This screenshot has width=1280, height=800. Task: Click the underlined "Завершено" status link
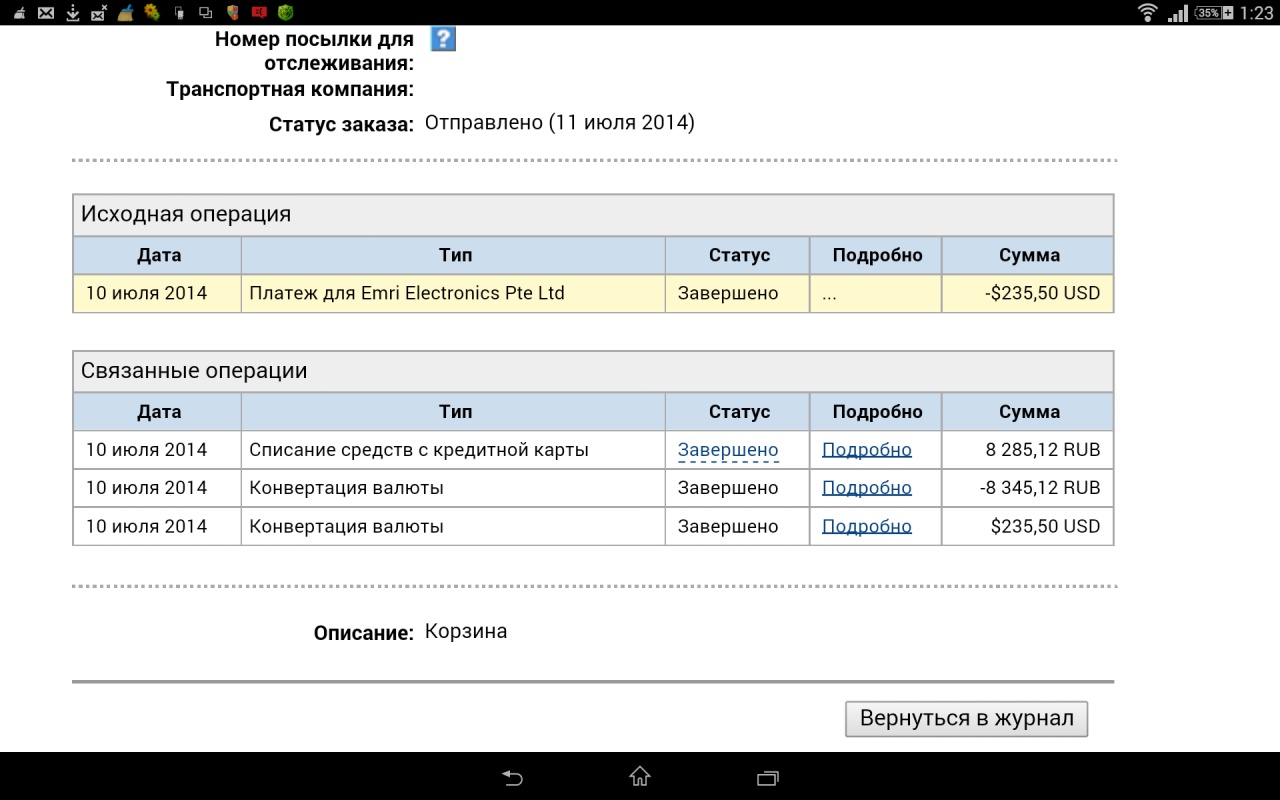(727, 450)
